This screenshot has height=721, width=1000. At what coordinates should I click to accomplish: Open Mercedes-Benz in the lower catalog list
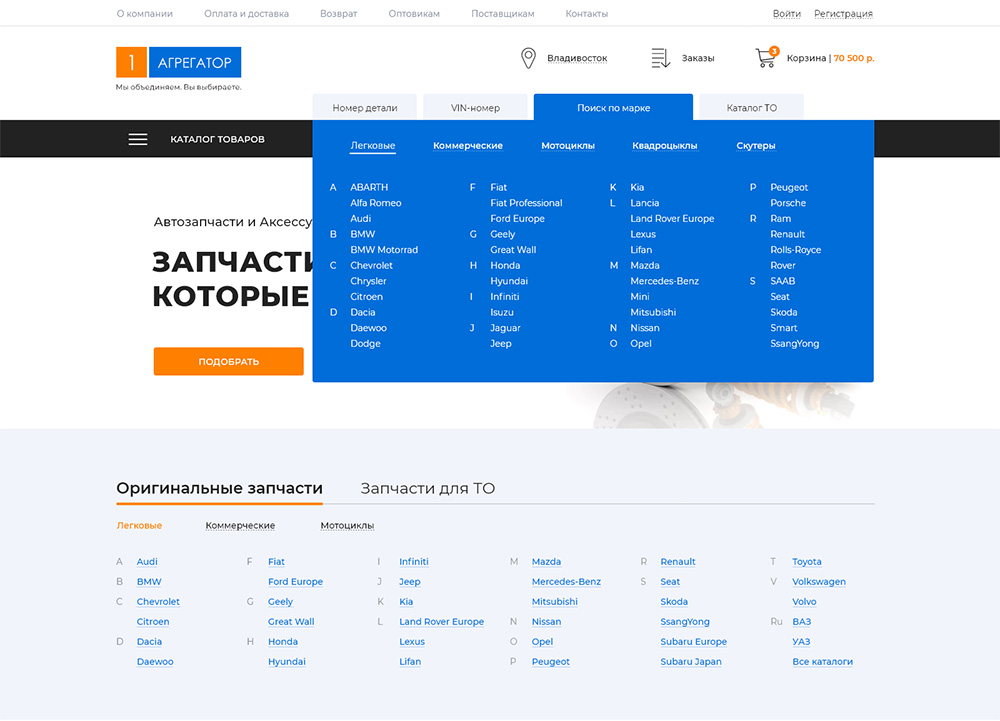tap(566, 581)
